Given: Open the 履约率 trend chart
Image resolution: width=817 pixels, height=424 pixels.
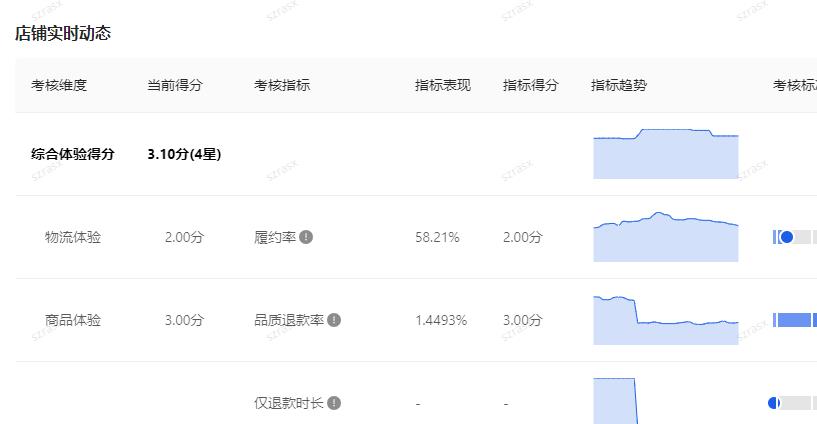Looking at the screenshot, I should coord(665,237).
